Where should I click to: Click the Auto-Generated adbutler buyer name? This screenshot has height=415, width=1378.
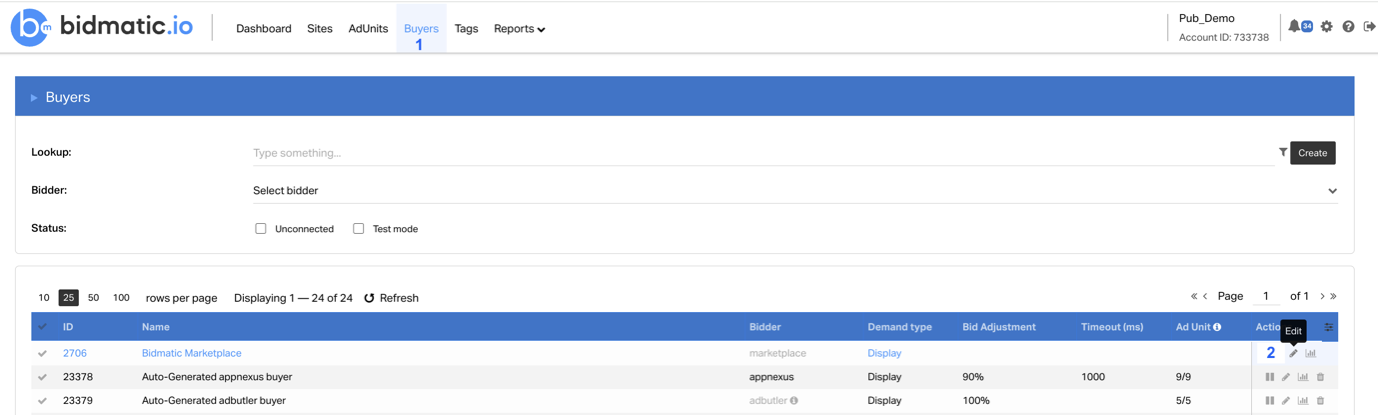coord(214,400)
